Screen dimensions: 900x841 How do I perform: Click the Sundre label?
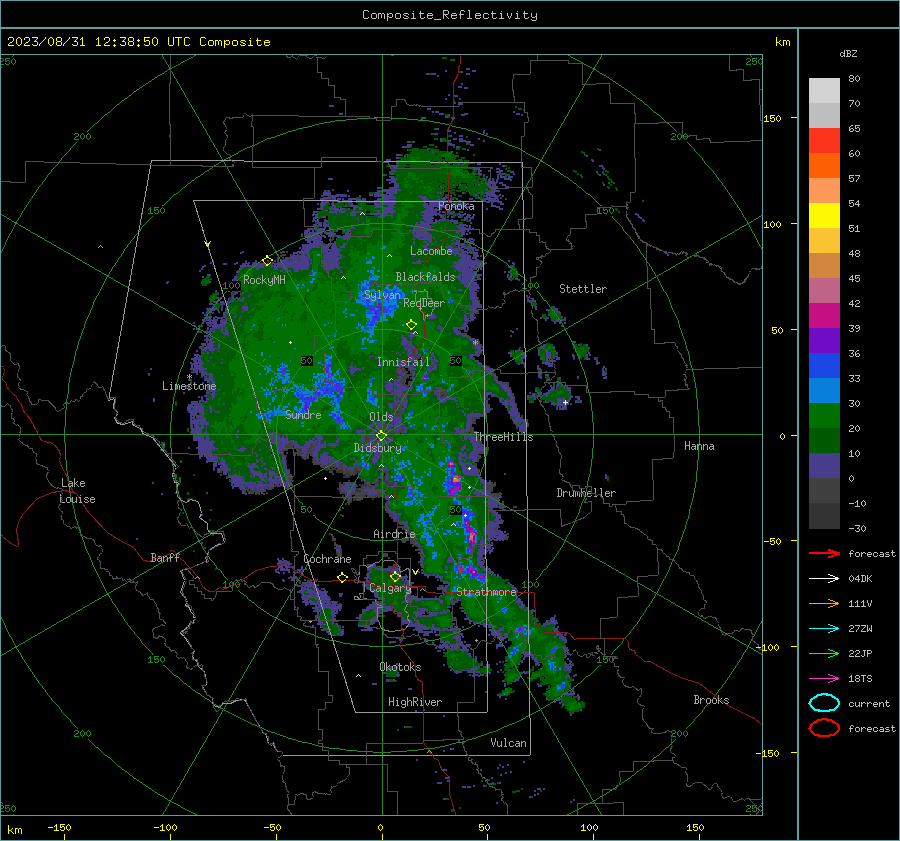coord(303,415)
